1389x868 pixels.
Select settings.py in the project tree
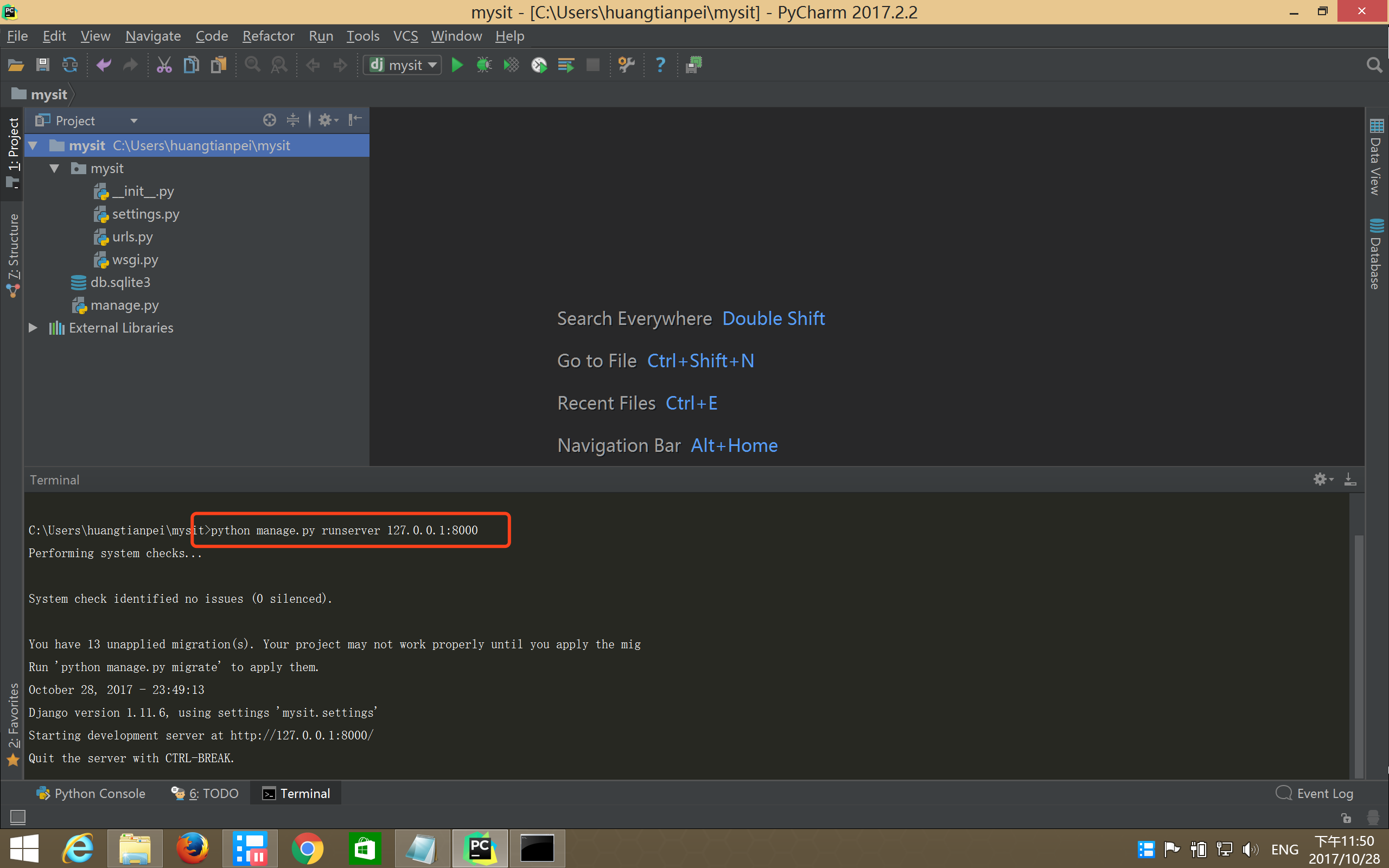click(x=145, y=214)
